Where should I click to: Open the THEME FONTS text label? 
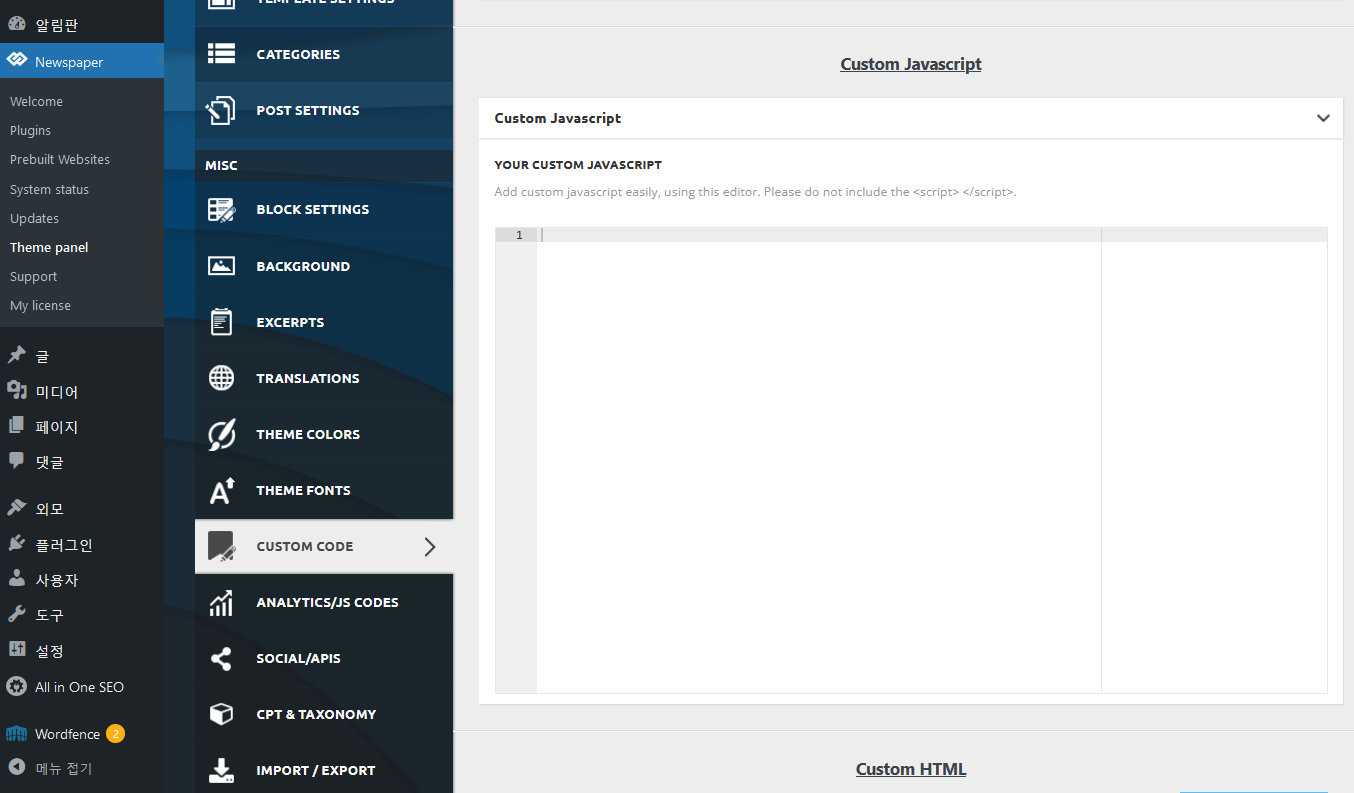303,490
